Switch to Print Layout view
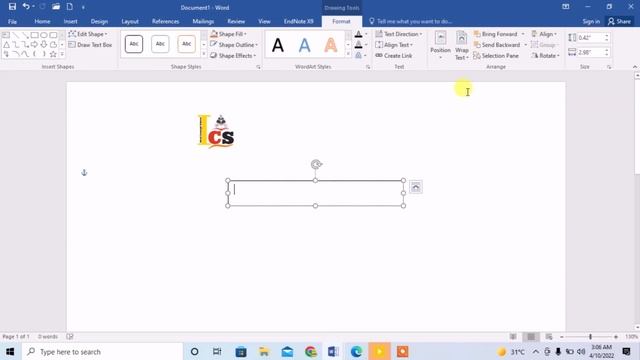 click(x=531, y=337)
